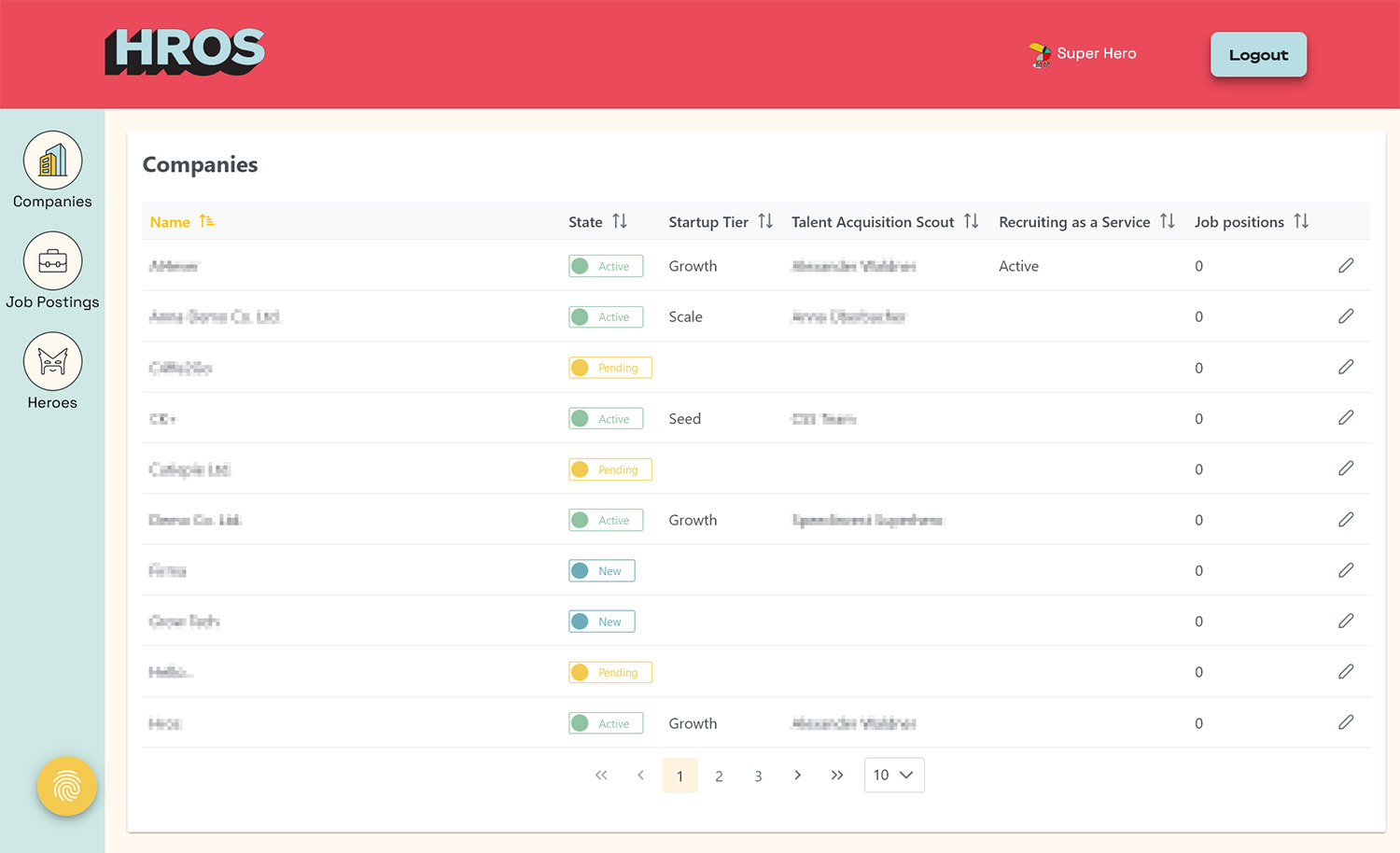Edit the first company row with Recruiting Active
The height and width of the screenshot is (853, 1400).
[1346, 266]
